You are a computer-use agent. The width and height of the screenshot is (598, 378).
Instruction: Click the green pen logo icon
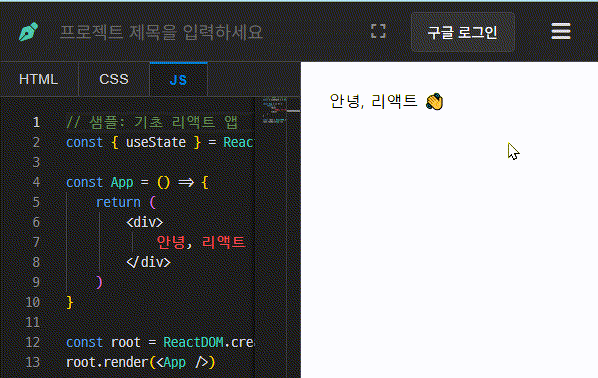[x=29, y=32]
